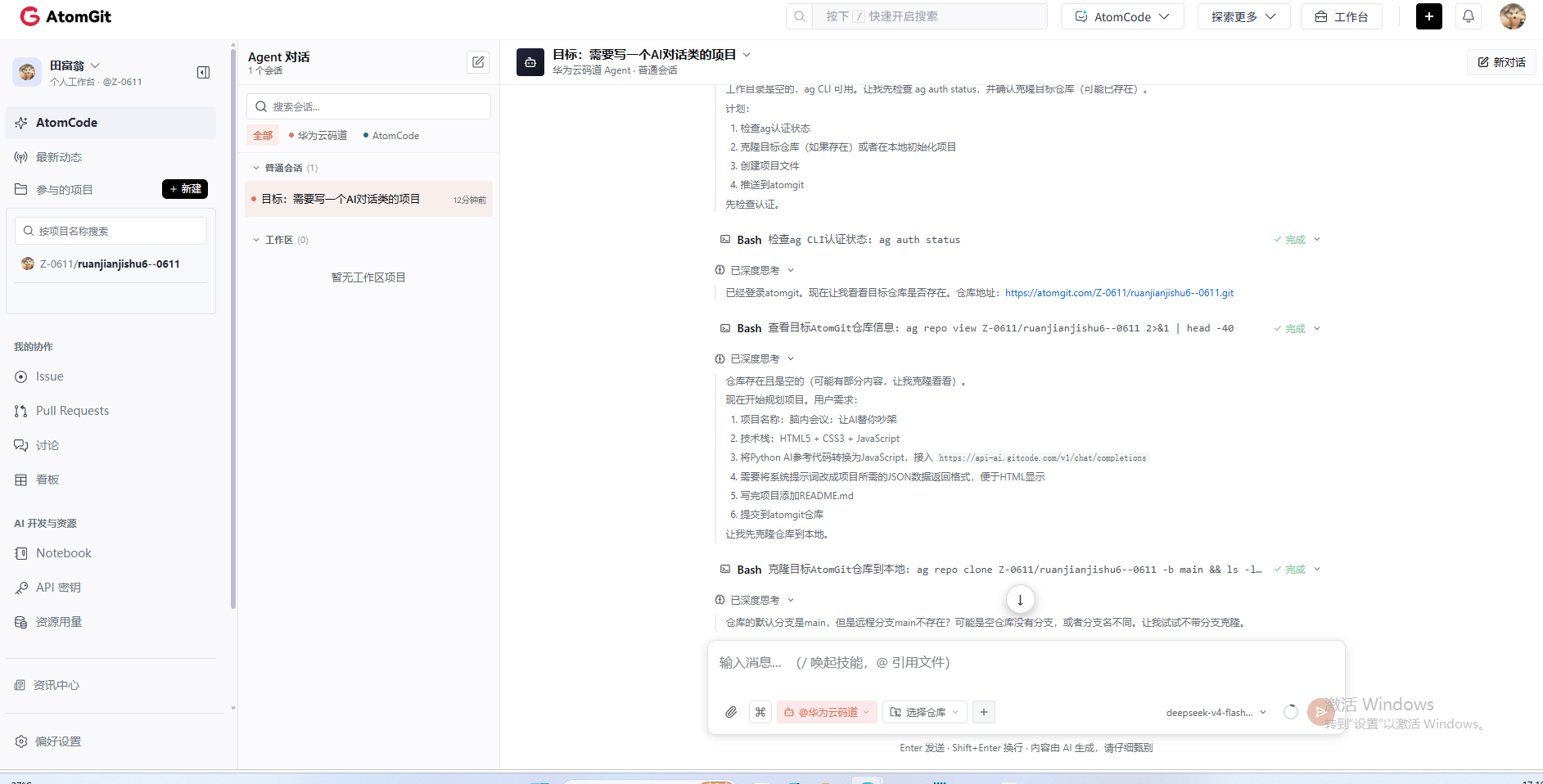The width and height of the screenshot is (1543, 784).
Task: Open Notebook in the sidebar
Action: 111,553
